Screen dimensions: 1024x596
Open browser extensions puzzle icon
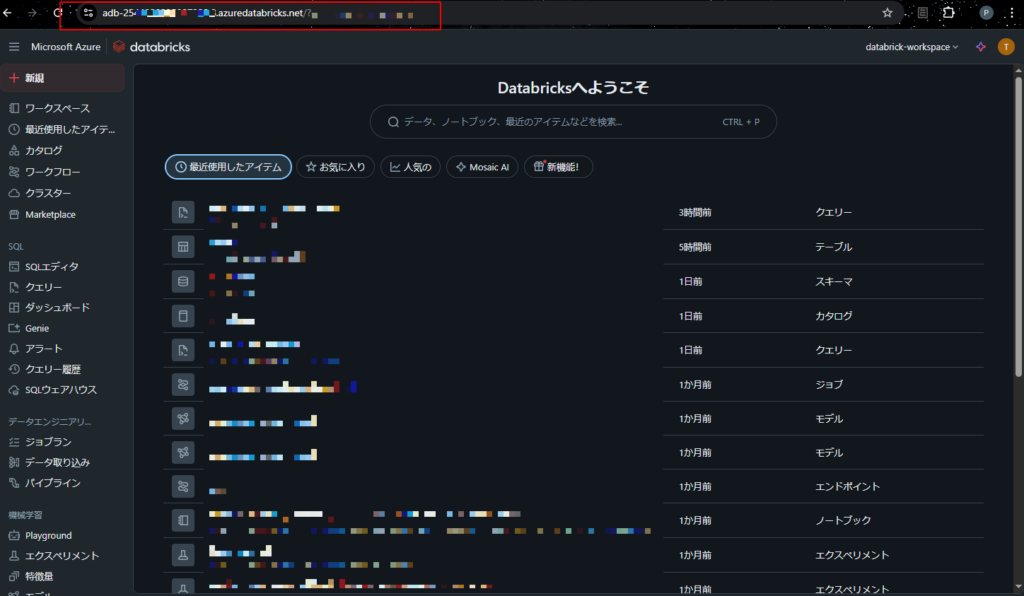point(949,12)
